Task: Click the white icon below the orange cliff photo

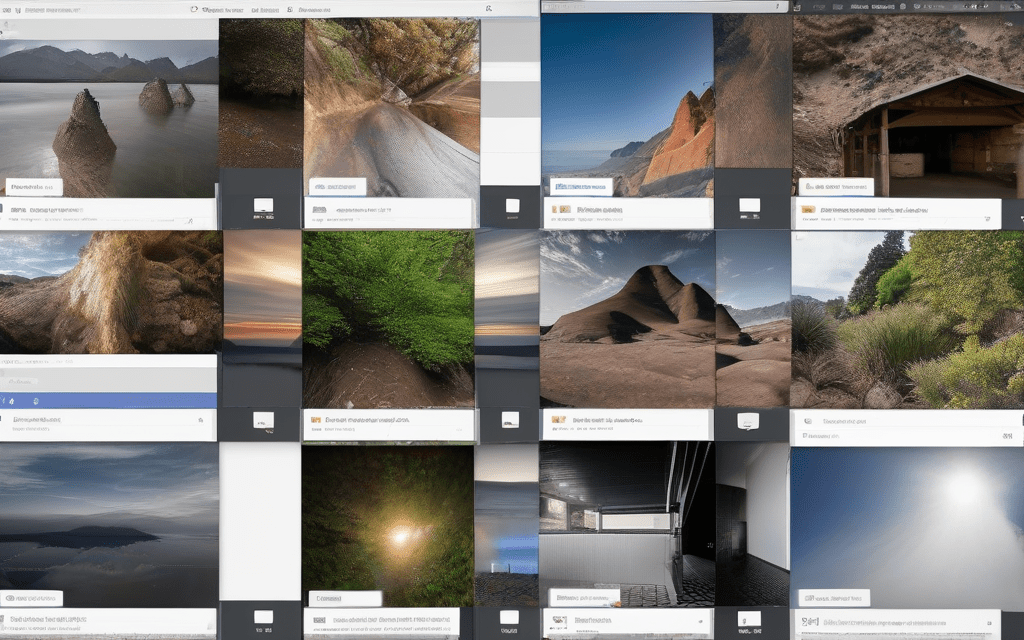Action: click(x=749, y=205)
